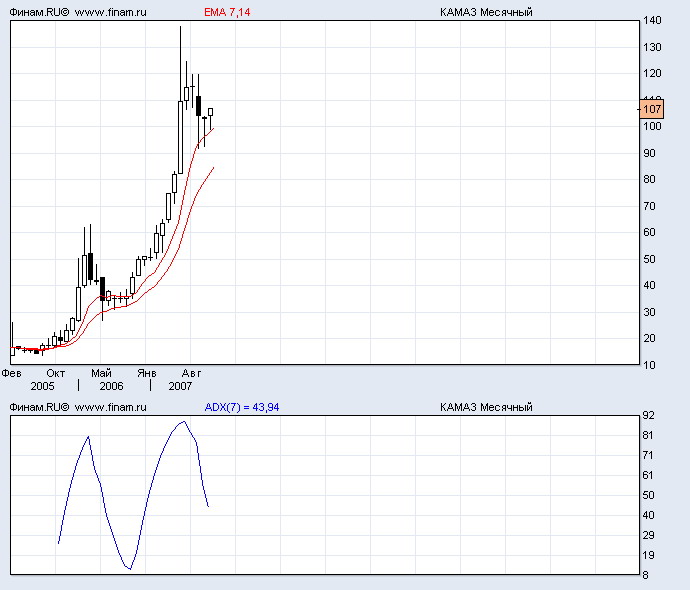Click the 92 ADX axis label
The height and width of the screenshot is (590, 690).
pyautogui.click(x=649, y=415)
